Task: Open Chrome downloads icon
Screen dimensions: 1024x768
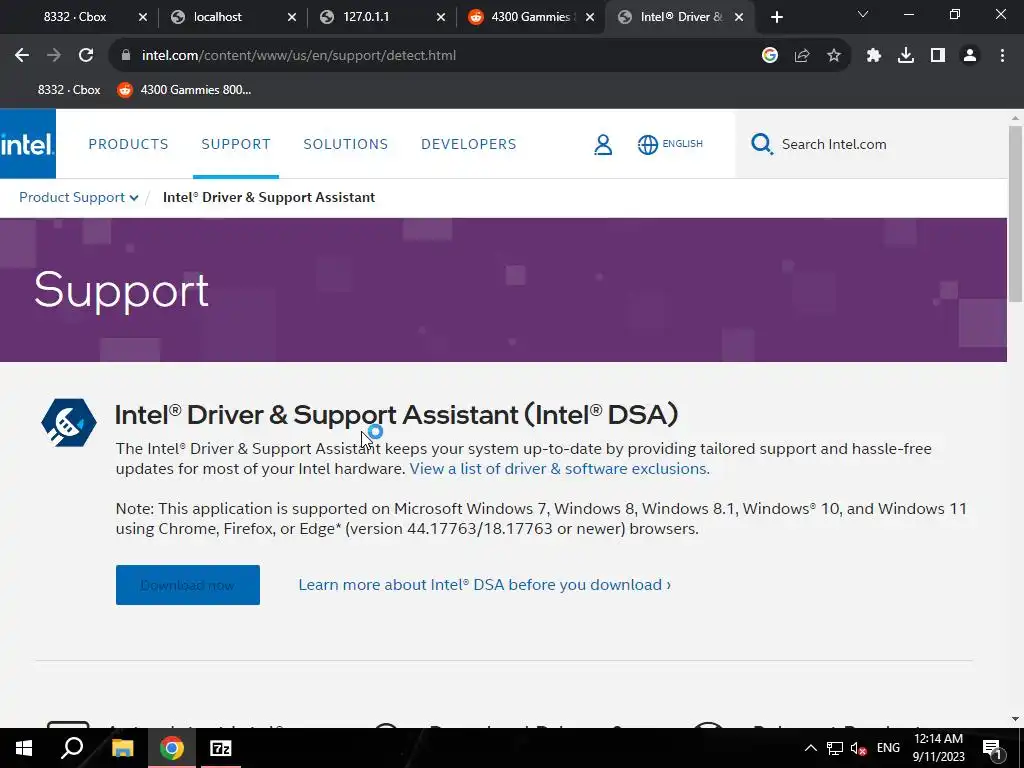Action: (x=906, y=56)
